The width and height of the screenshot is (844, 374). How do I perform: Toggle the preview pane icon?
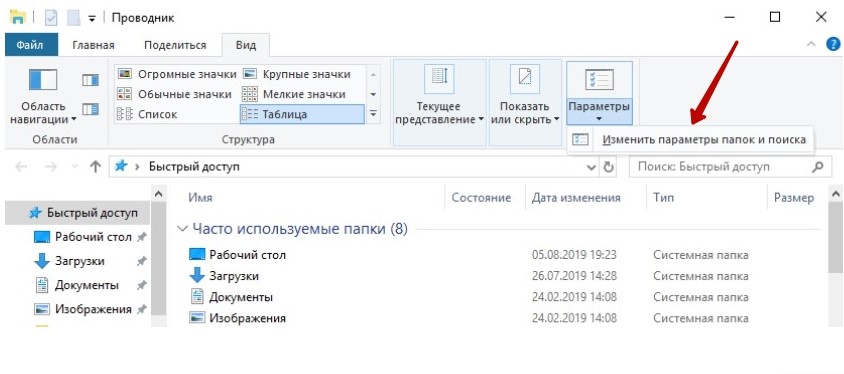[x=90, y=80]
